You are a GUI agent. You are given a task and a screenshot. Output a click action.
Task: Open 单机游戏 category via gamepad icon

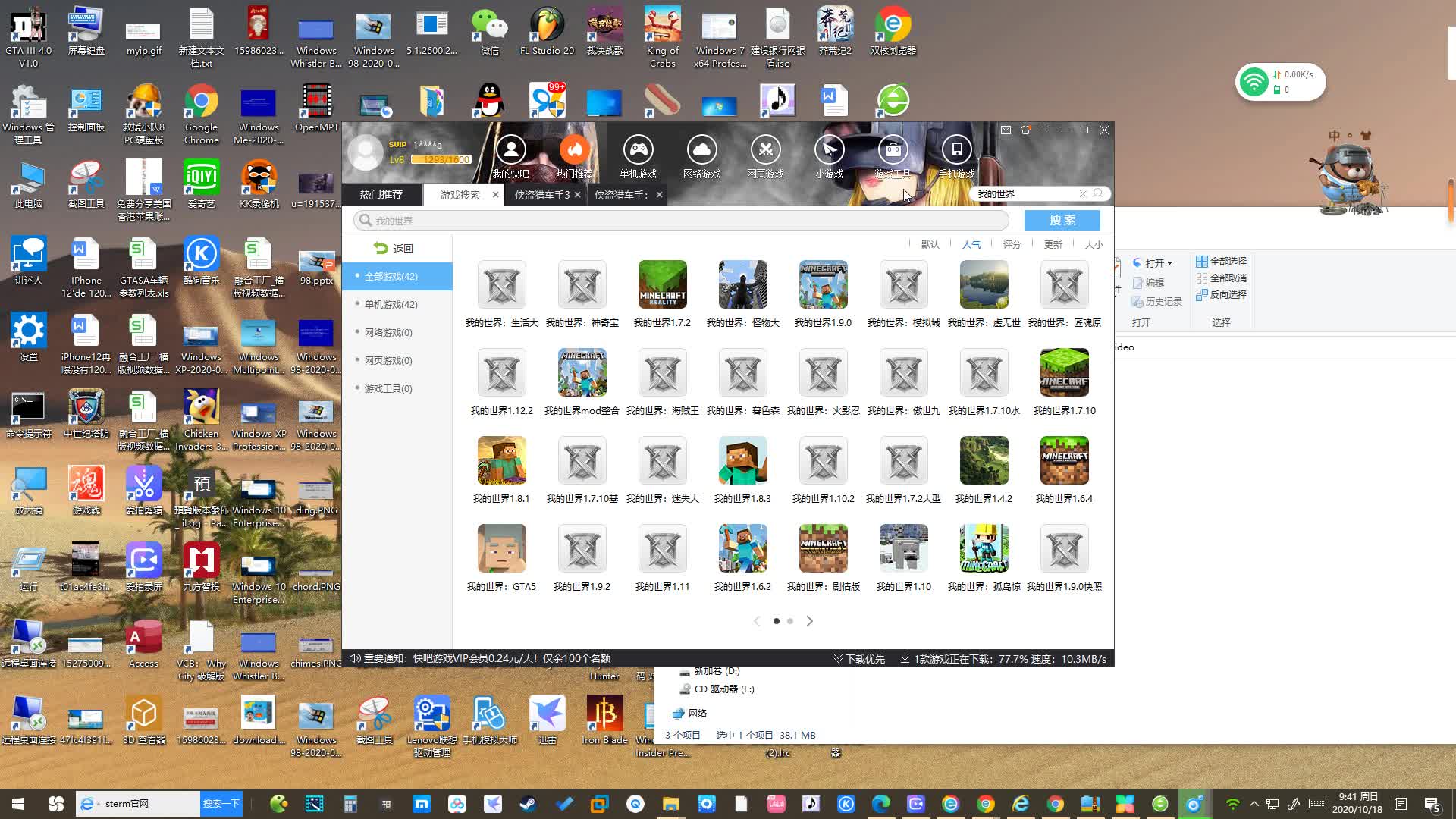tap(638, 150)
